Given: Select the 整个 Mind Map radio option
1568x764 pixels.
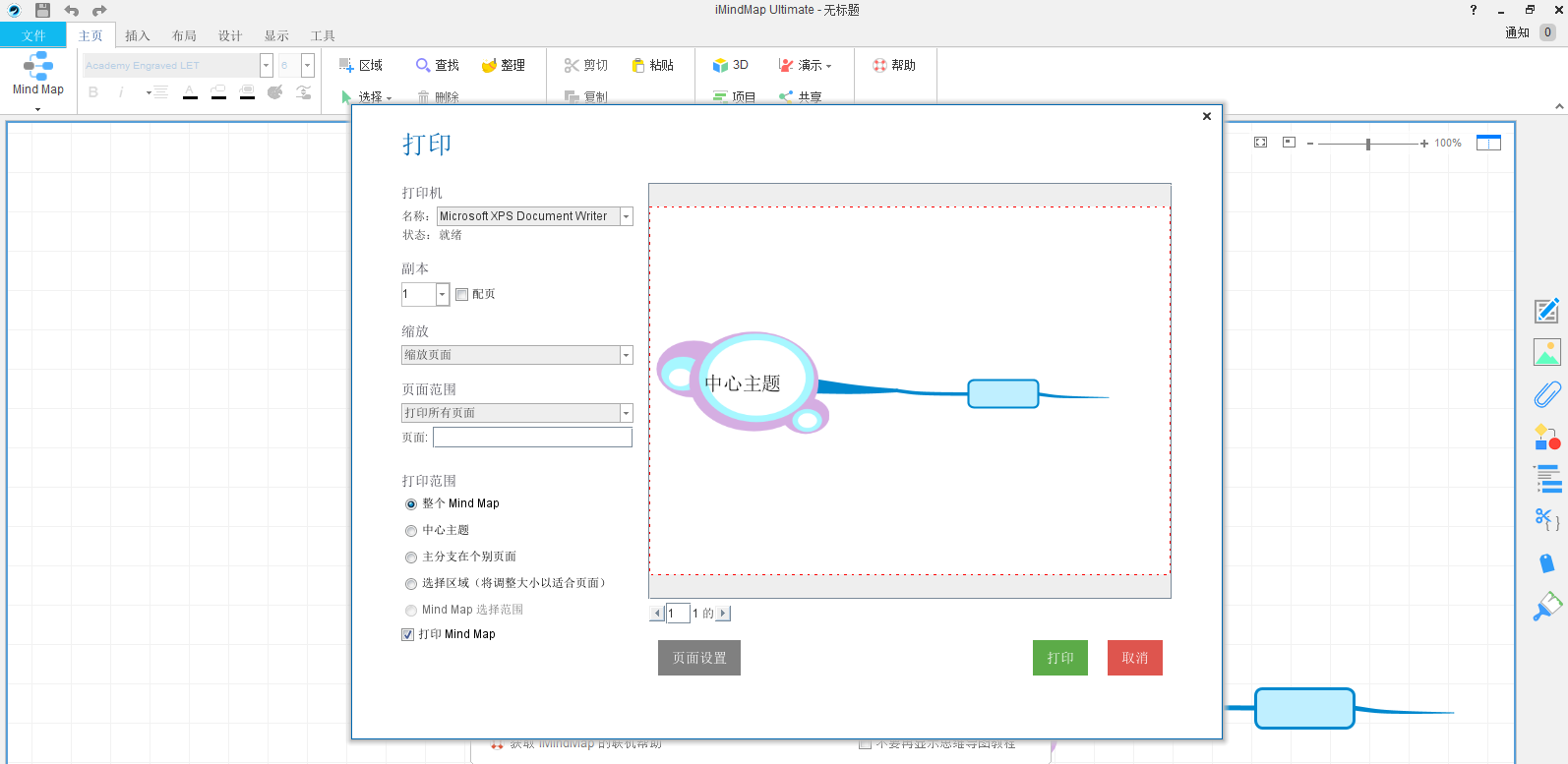Looking at the screenshot, I should (411, 504).
